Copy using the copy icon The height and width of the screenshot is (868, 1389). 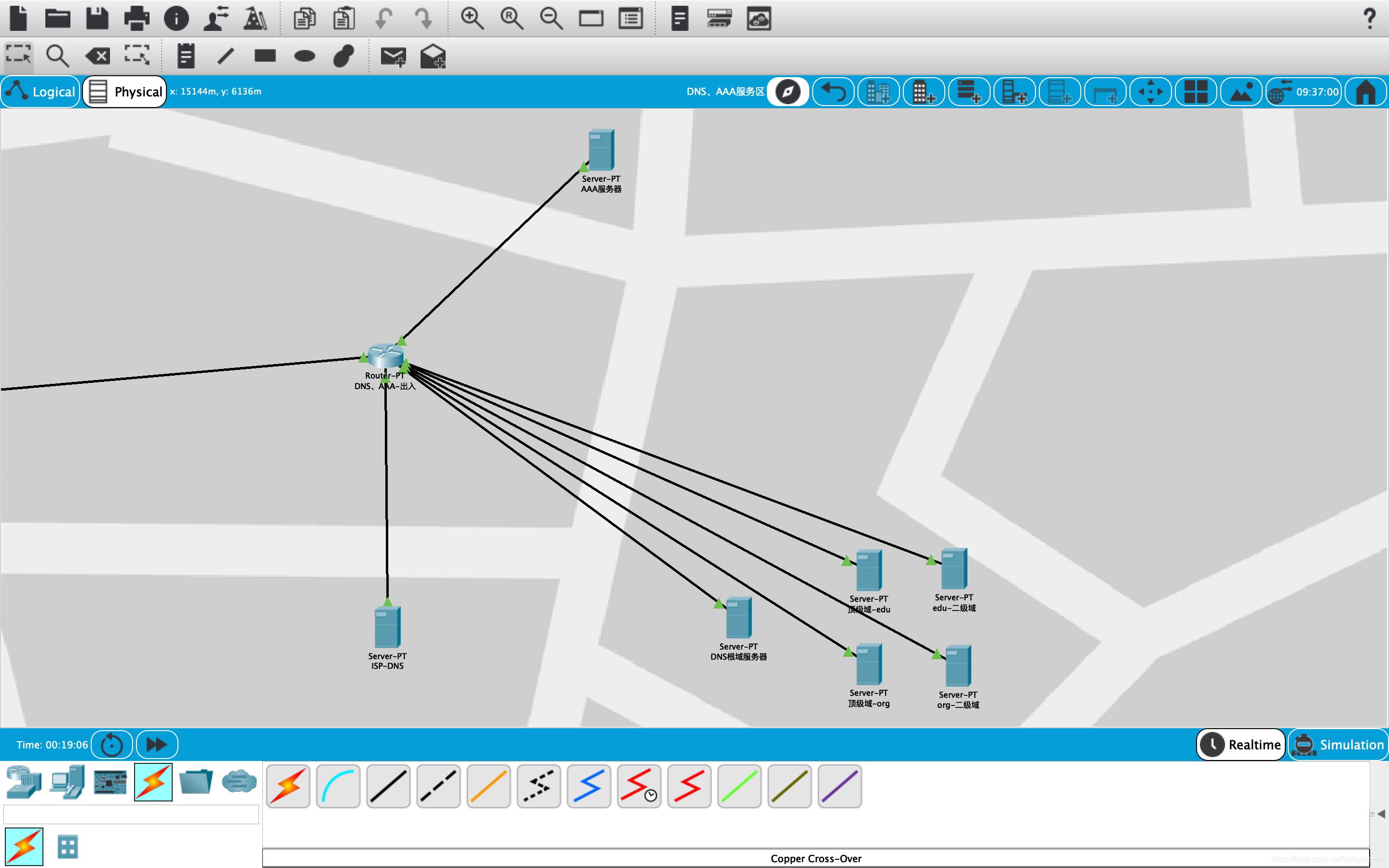click(x=304, y=18)
